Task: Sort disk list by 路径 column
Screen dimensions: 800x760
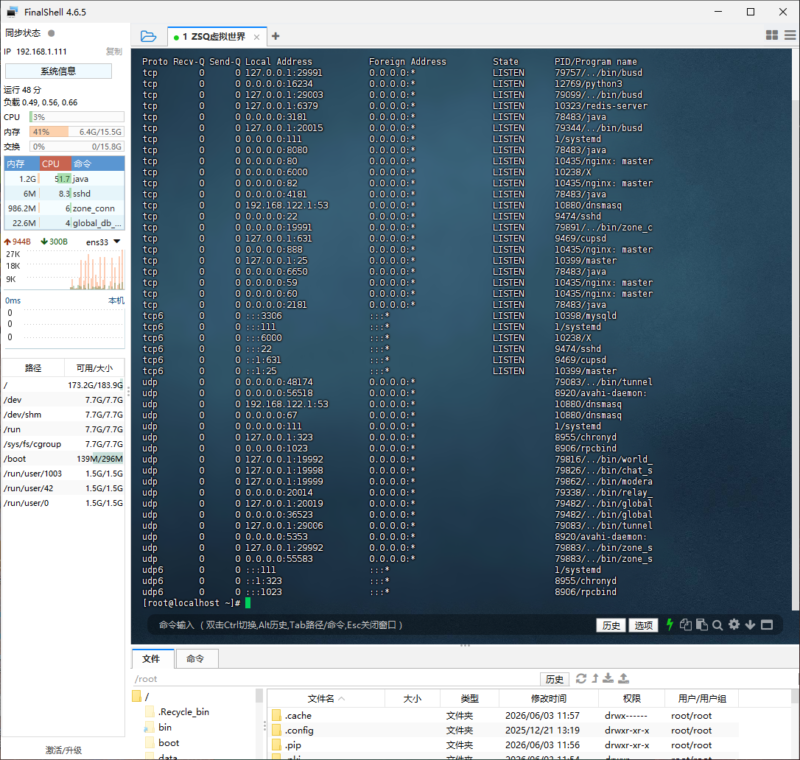Action: [x=33, y=368]
